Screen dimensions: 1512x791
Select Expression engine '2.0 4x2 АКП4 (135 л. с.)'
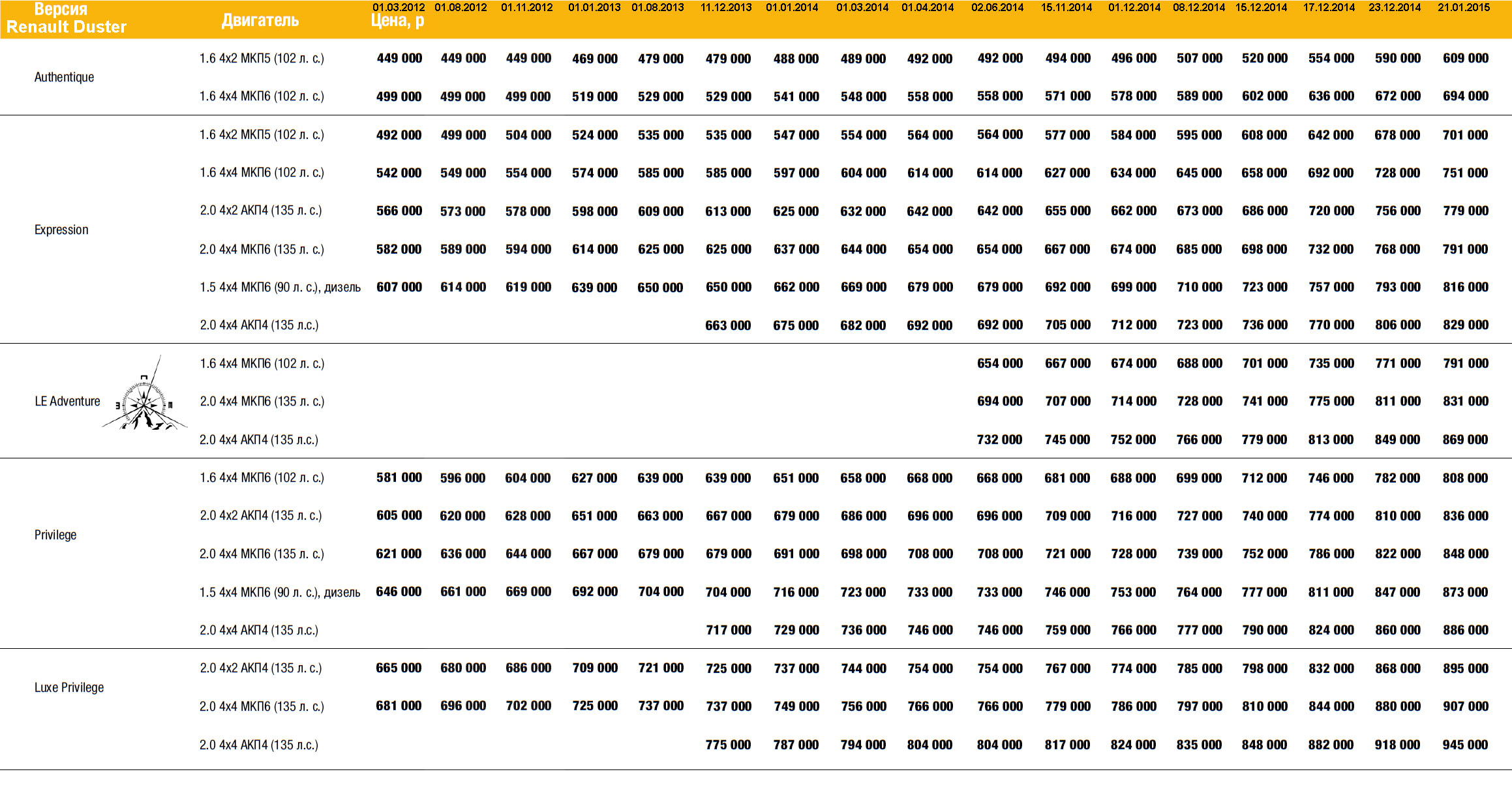pyautogui.click(x=261, y=210)
